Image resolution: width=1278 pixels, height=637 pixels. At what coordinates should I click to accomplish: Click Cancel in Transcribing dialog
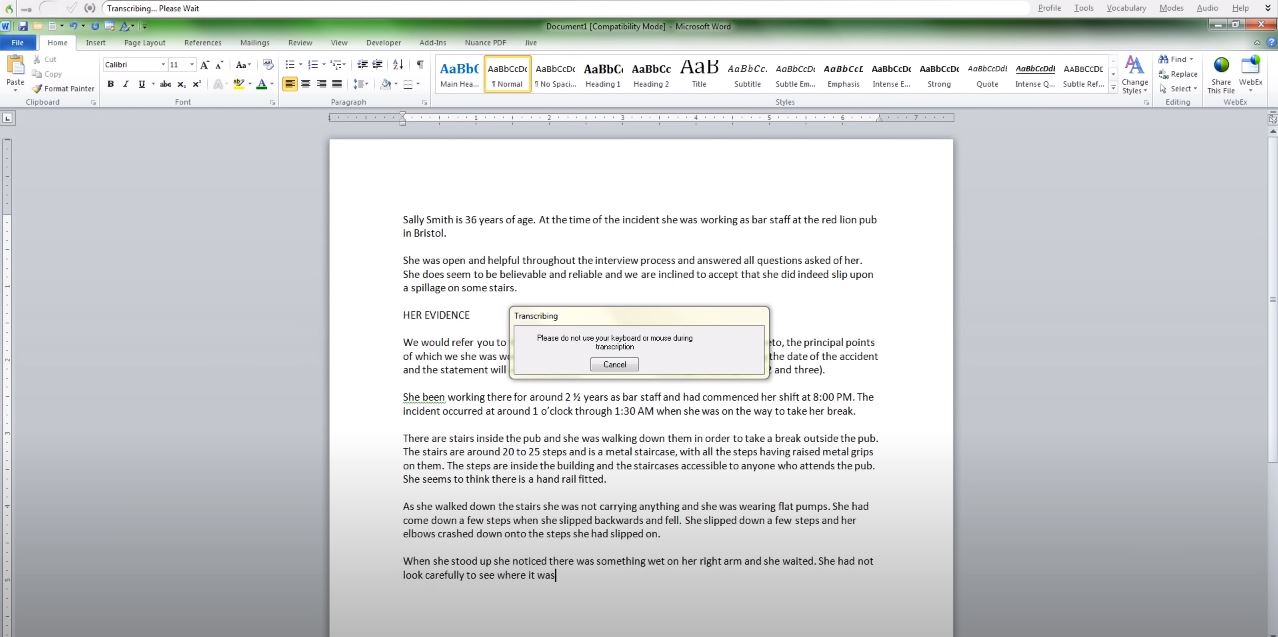[x=614, y=364]
